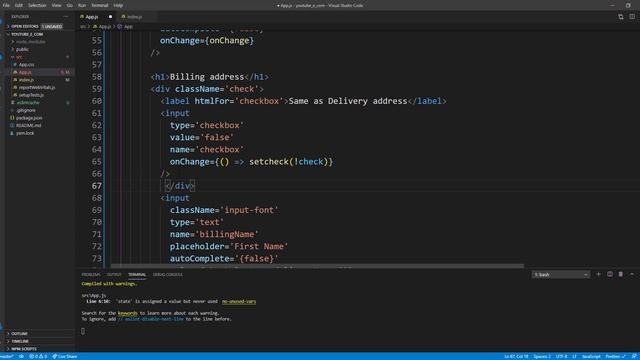Open the bash terminal selector dropdown
The height and width of the screenshot is (360, 640).
561,275
